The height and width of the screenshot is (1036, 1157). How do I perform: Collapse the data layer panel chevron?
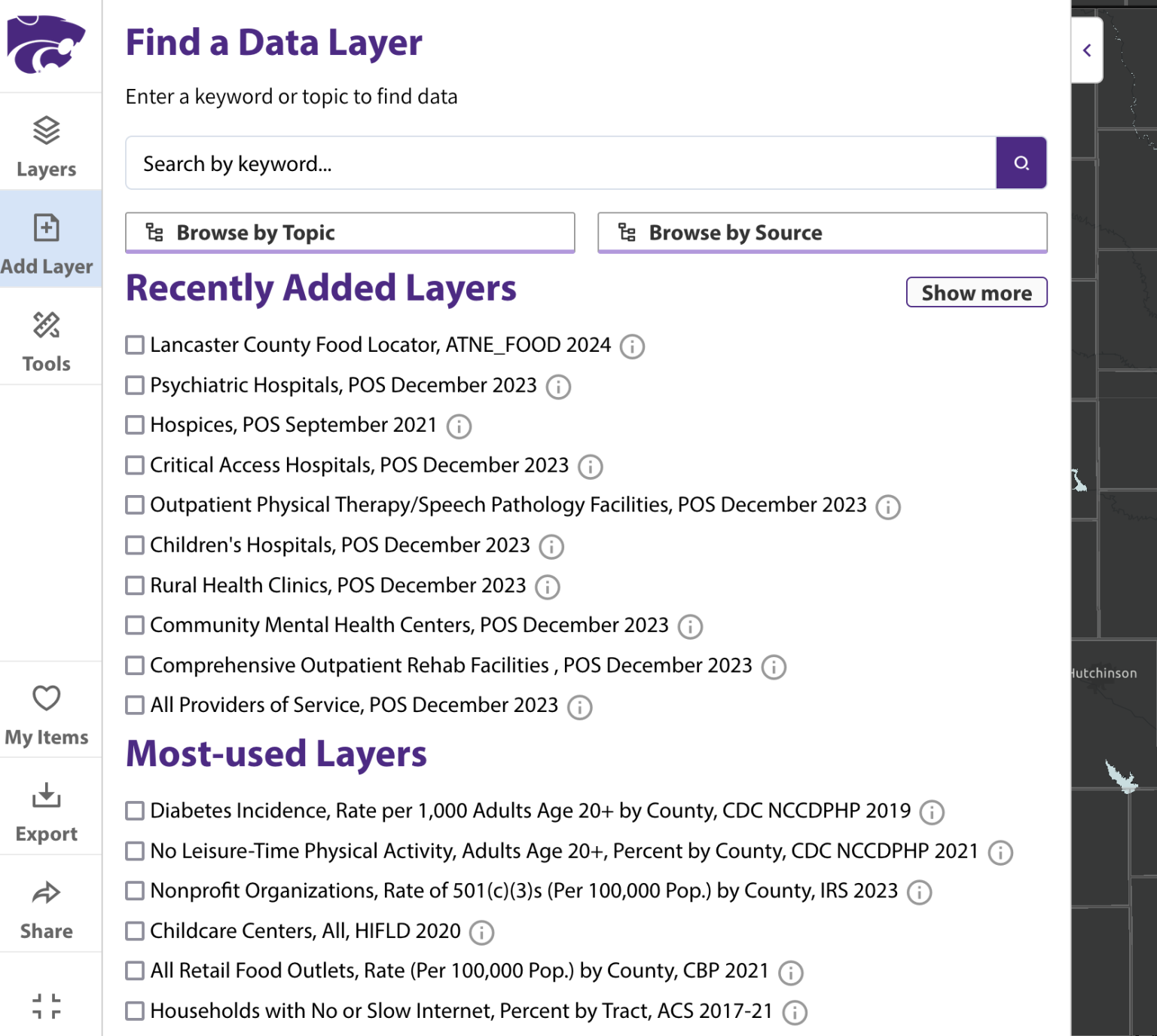(x=1087, y=50)
